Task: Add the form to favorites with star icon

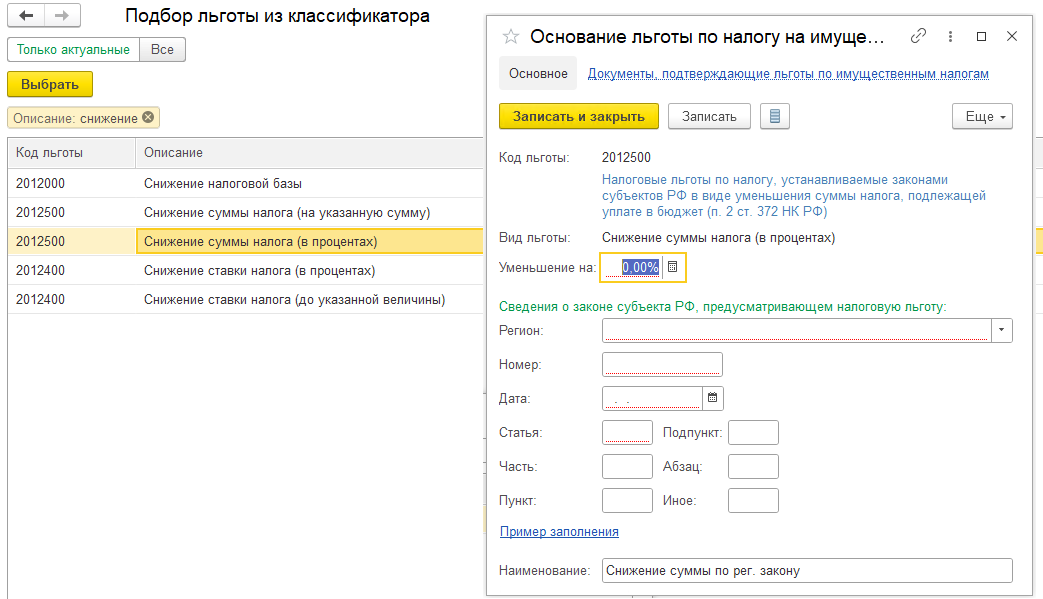Action: tap(511, 37)
